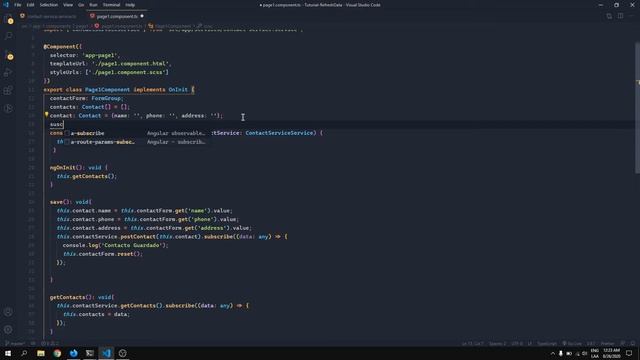Click the word 'susc' being typed
This screenshot has width=640, height=360.
(x=56, y=124)
